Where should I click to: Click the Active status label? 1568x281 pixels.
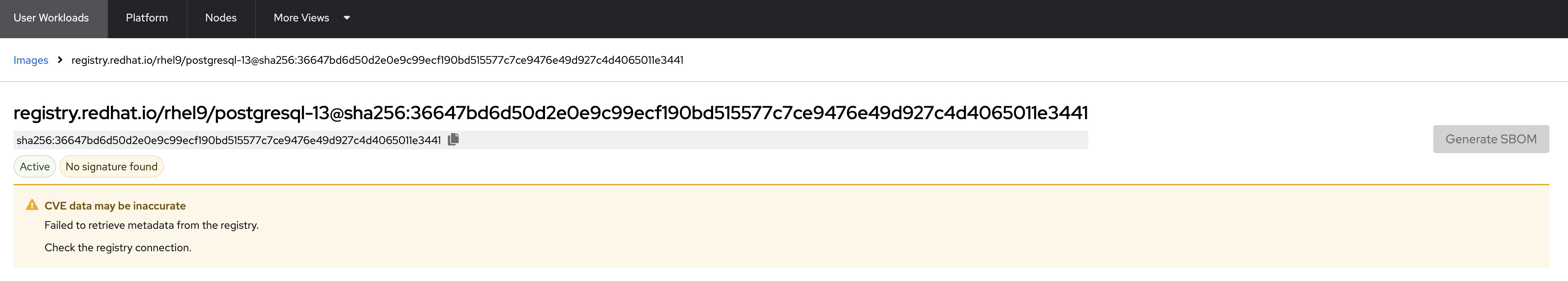pyautogui.click(x=35, y=167)
